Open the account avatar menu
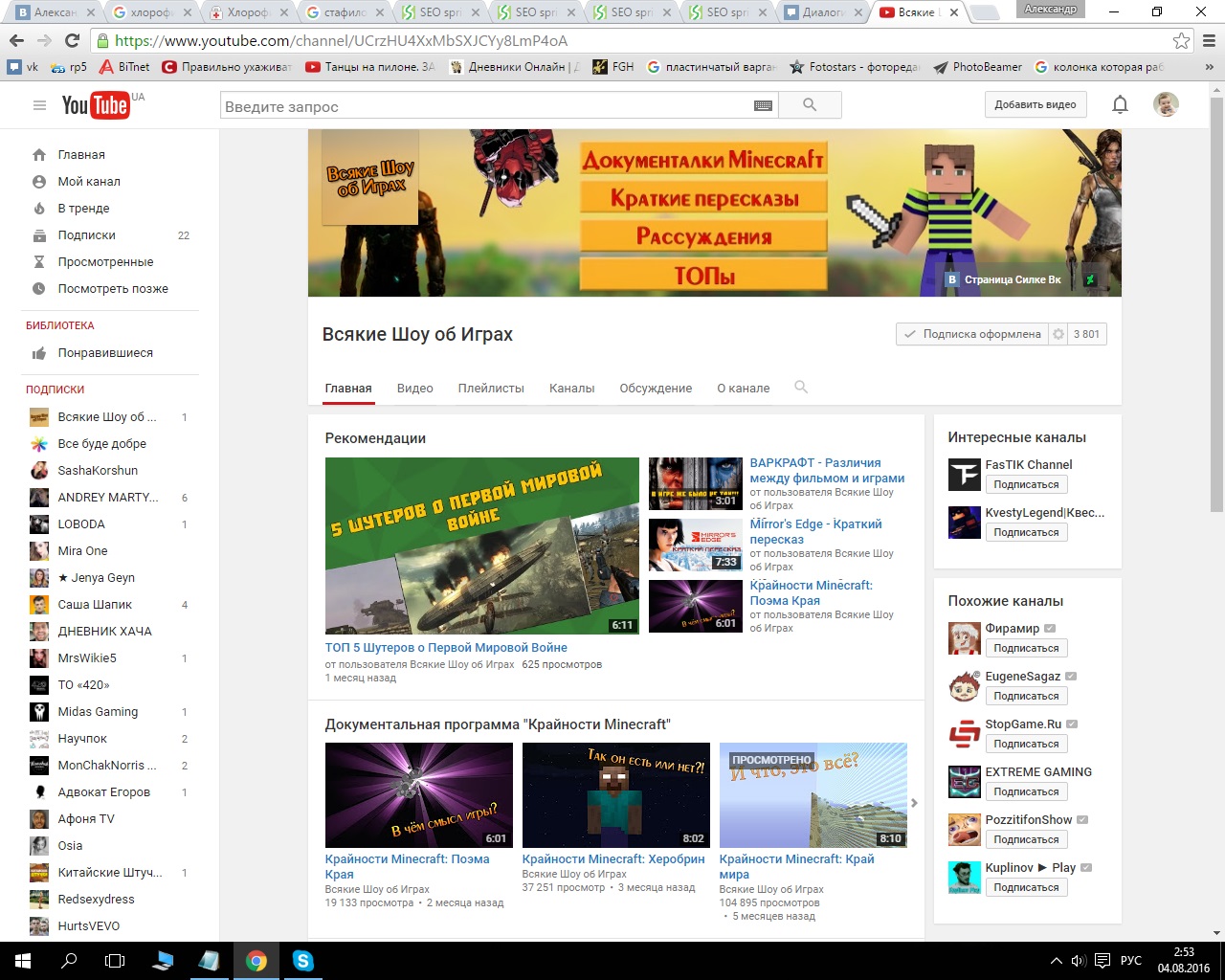The image size is (1225, 980). tap(1166, 104)
